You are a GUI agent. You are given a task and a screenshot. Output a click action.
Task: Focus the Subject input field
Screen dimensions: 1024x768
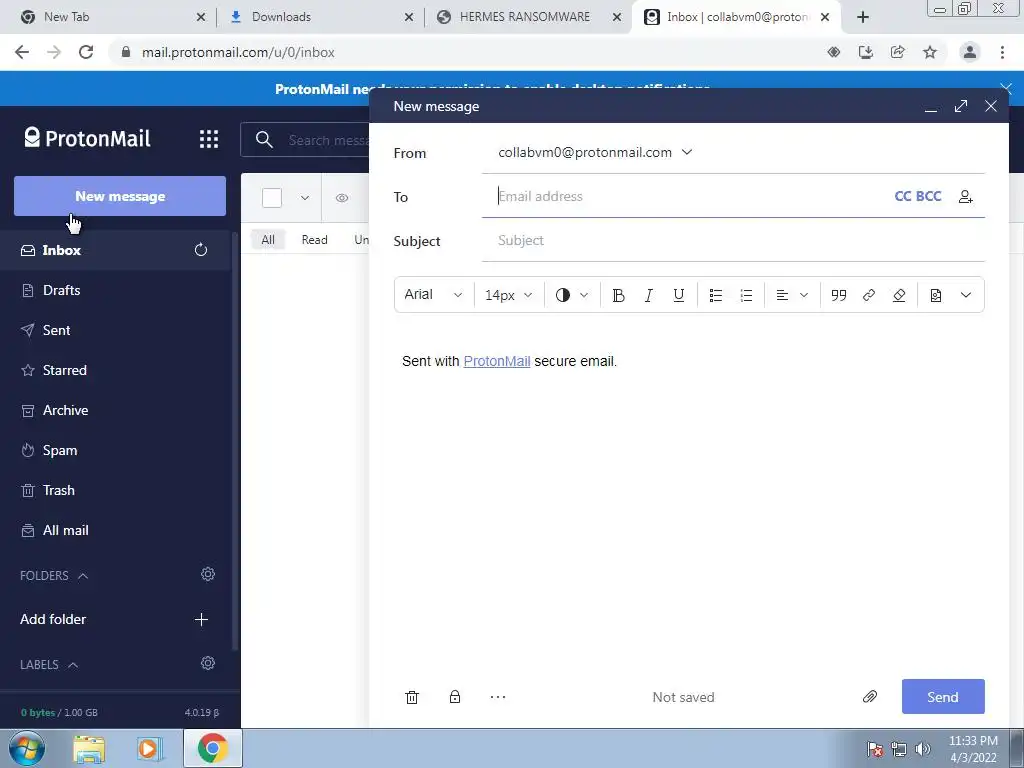733,240
